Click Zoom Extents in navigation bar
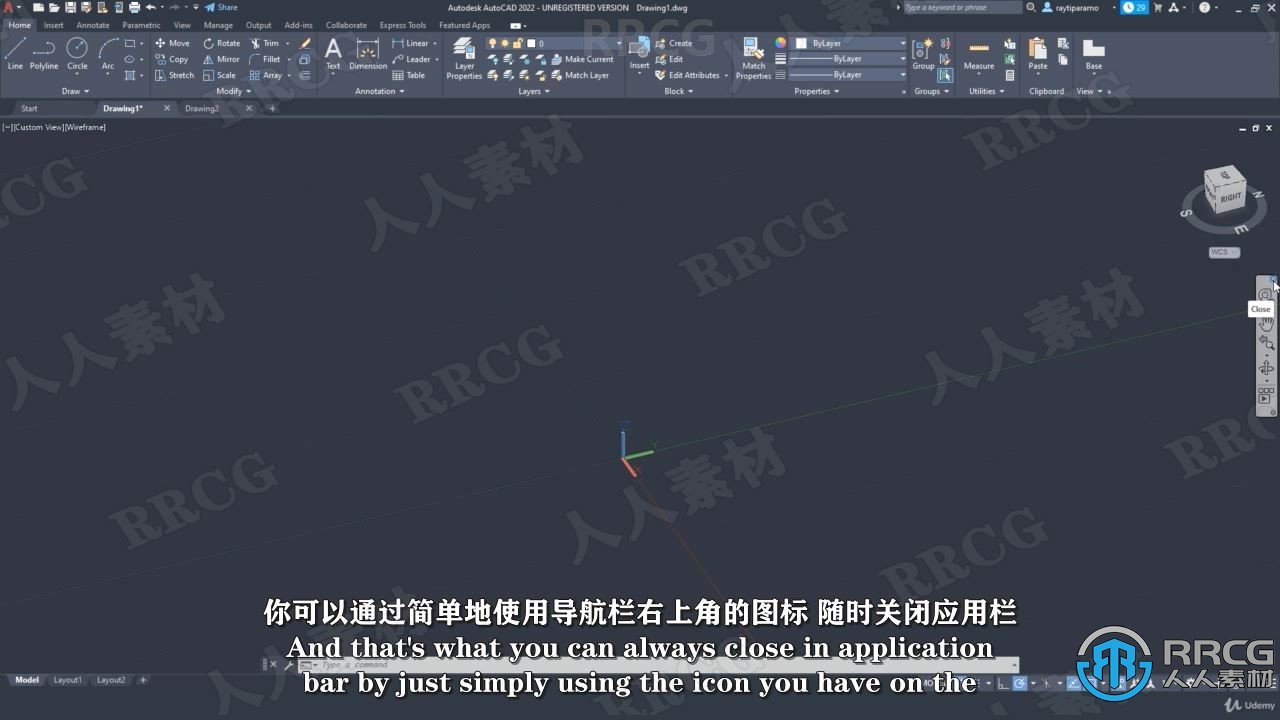 [x=1266, y=343]
